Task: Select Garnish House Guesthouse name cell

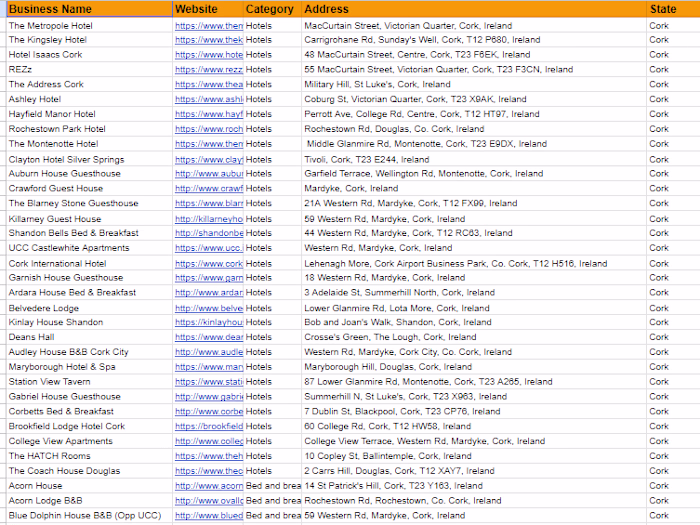Action: (x=89, y=278)
